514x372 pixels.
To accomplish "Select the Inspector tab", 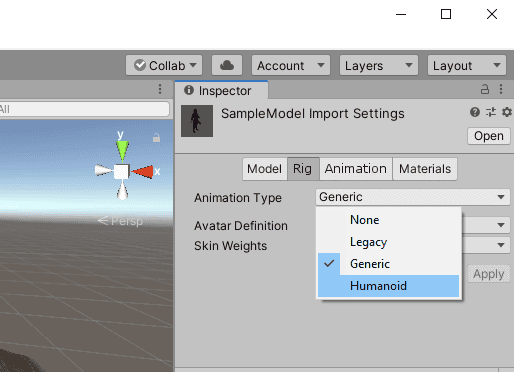I will [x=221, y=90].
